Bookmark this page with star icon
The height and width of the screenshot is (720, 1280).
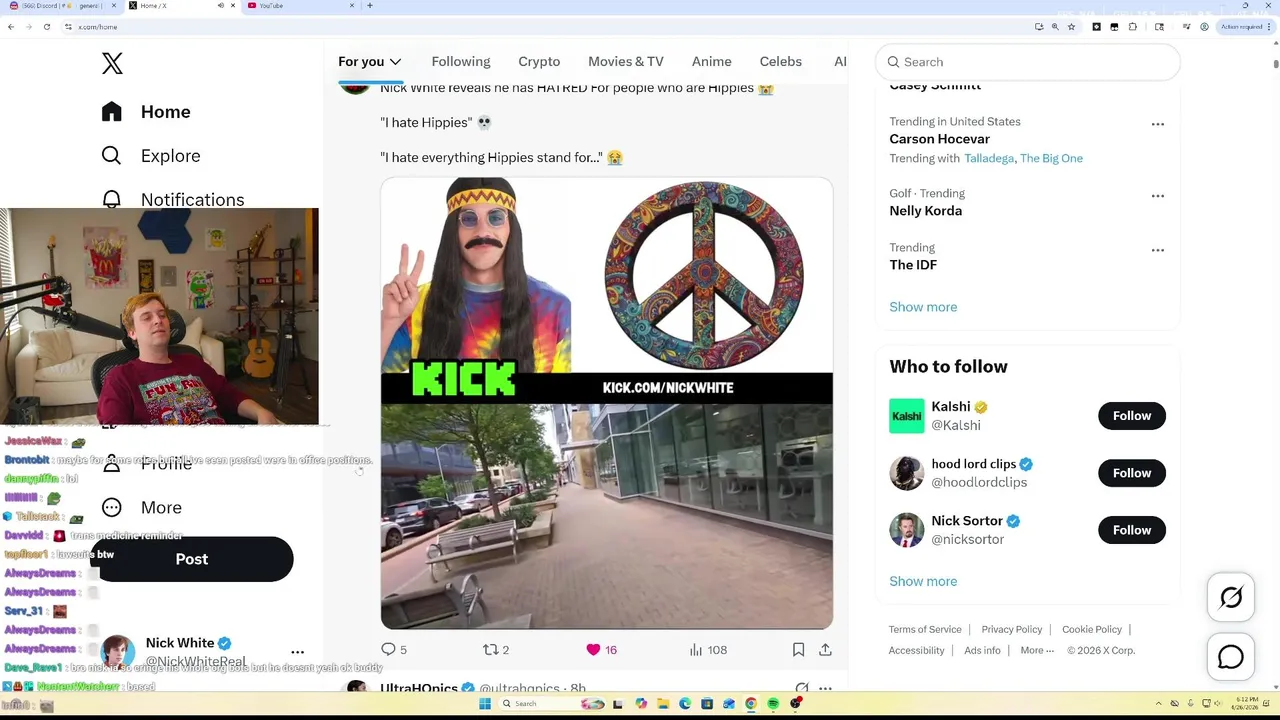click(1071, 27)
